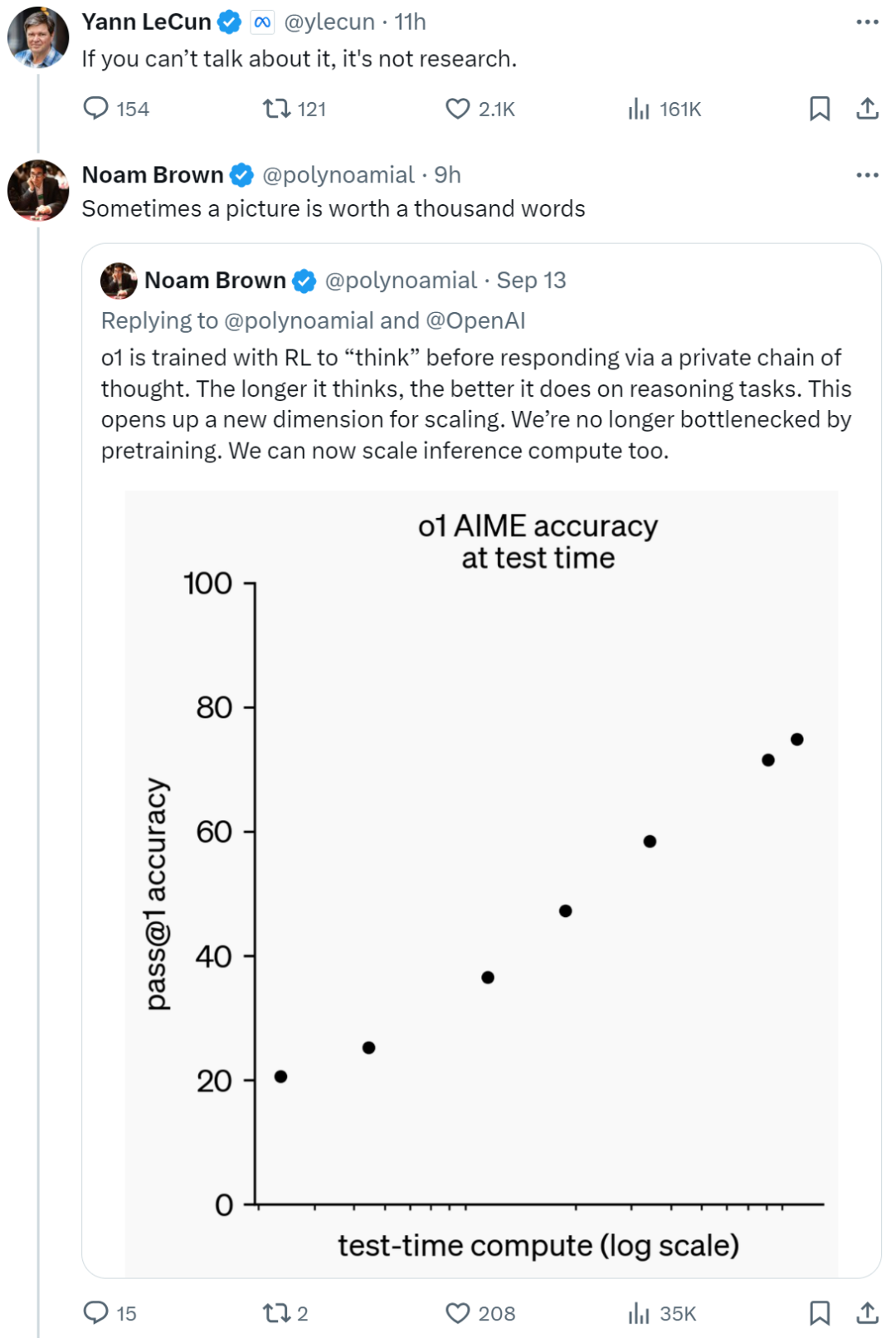
Task: Reply to Yann LeCun's tweet
Action: pyautogui.click(x=97, y=108)
